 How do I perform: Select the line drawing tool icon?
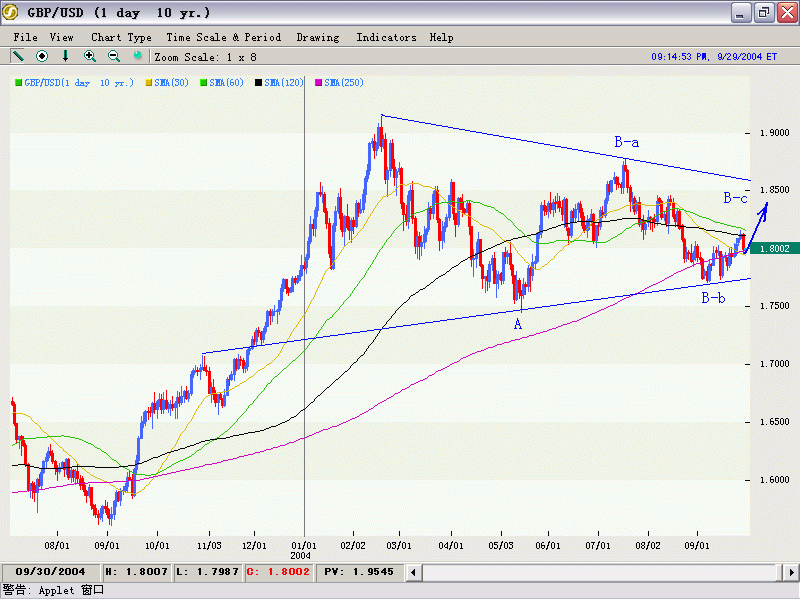18,56
